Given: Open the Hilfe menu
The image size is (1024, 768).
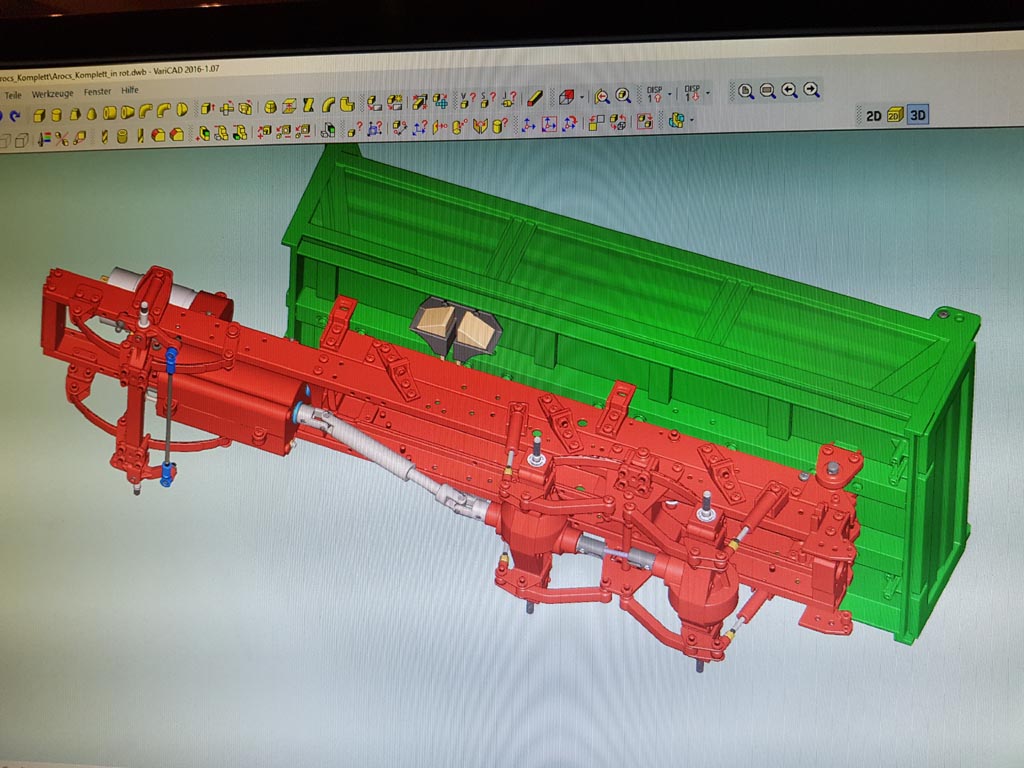Looking at the screenshot, I should [130, 91].
